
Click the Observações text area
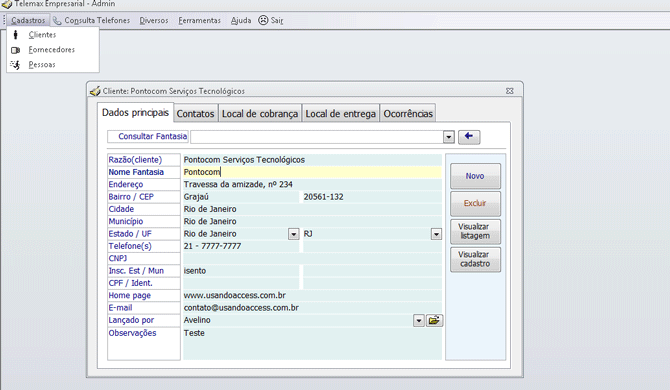click(x=312, y=343)
